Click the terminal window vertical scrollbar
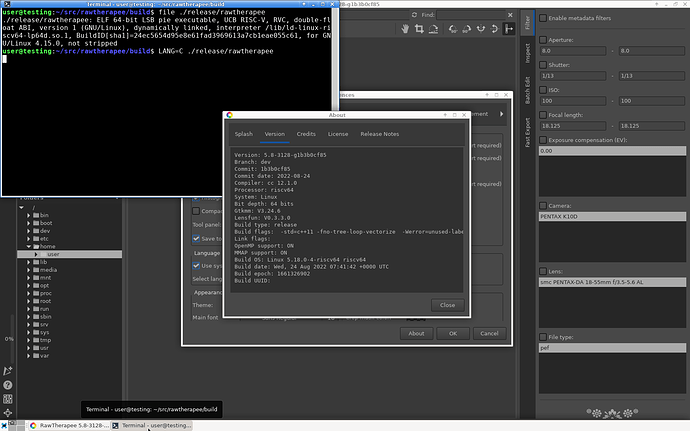 (x=335, y=59)
